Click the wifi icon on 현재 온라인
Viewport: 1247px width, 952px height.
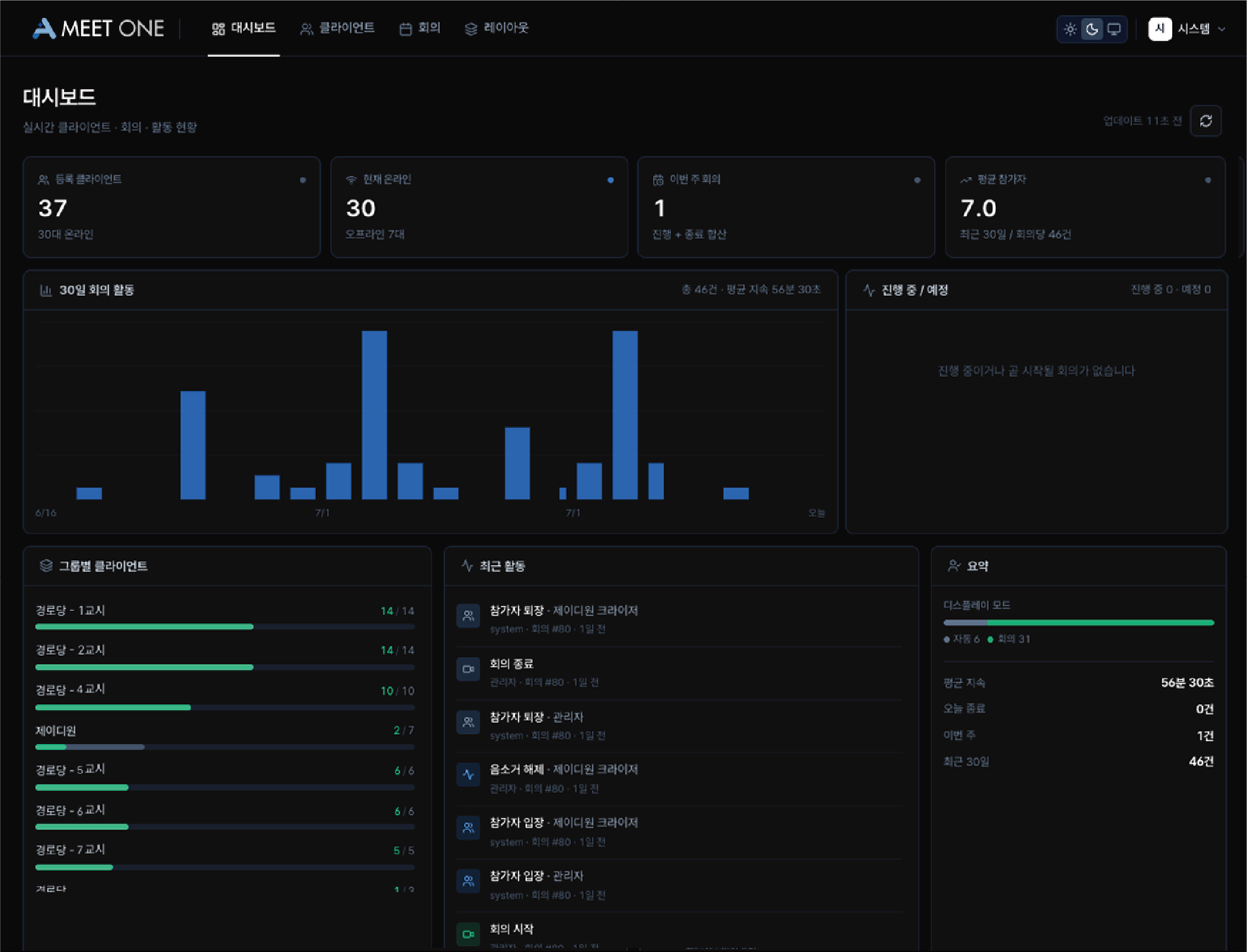351,179
